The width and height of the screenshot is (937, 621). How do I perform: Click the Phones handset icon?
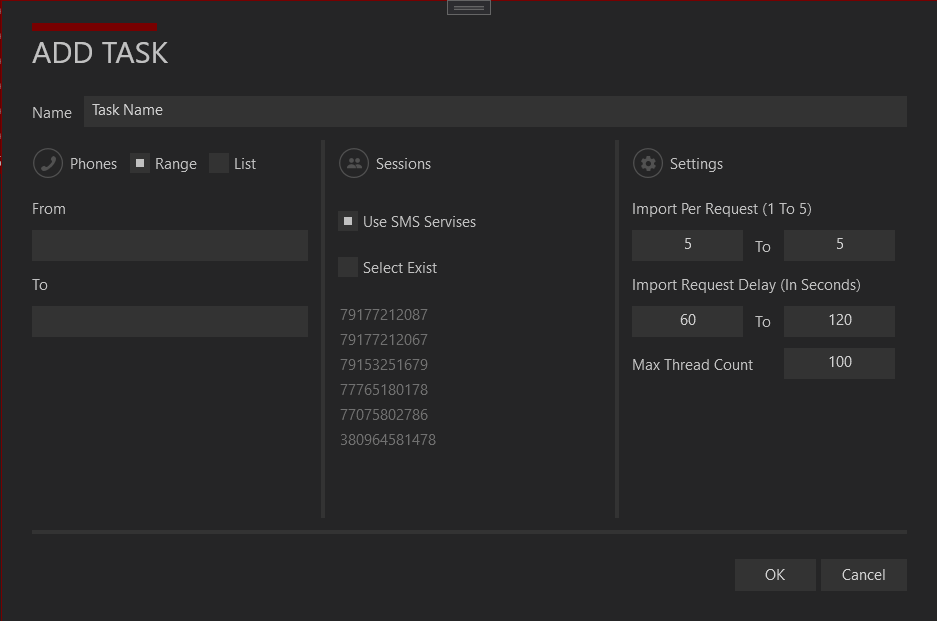(48, 163)
